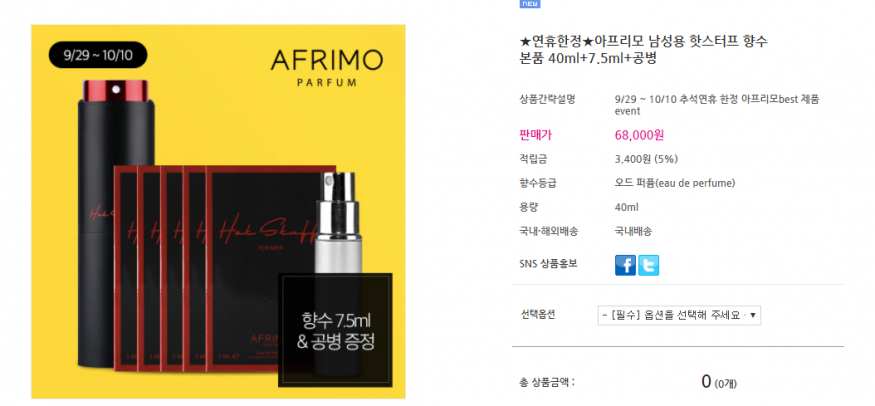Click the 오드 퍼퓸(eau de perfume) grade text
The image size is (875, 406).
[x=675, y=183]
